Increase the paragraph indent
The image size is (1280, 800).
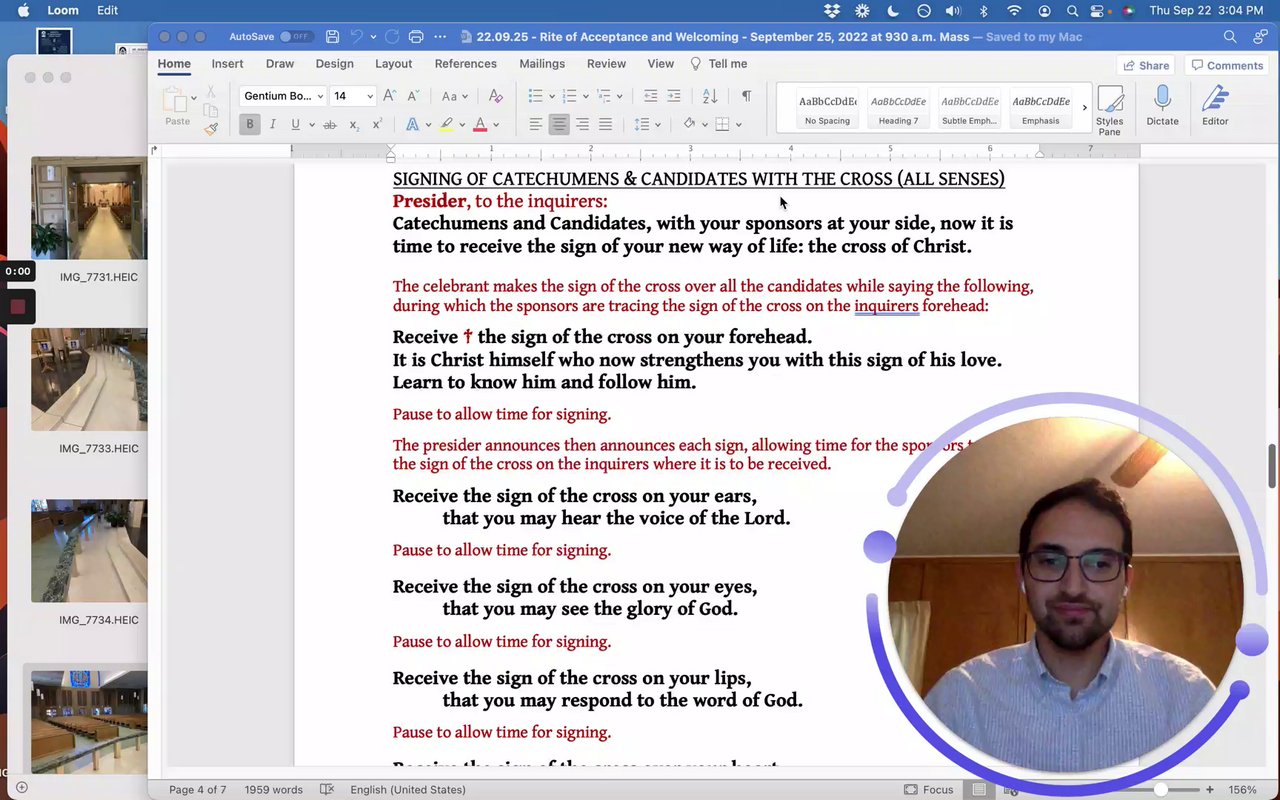(x=674, y=96)
